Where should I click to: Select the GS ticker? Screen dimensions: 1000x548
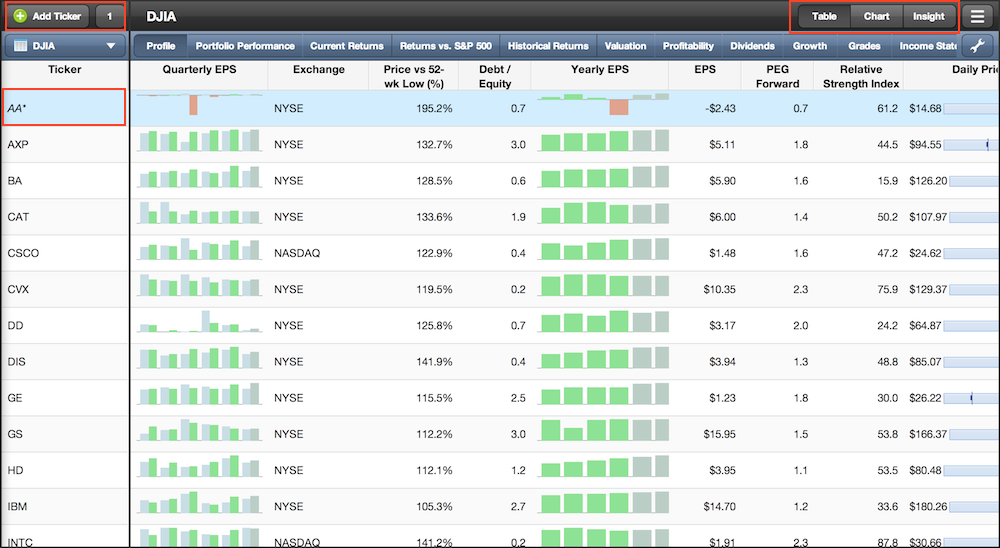(15, 434)
